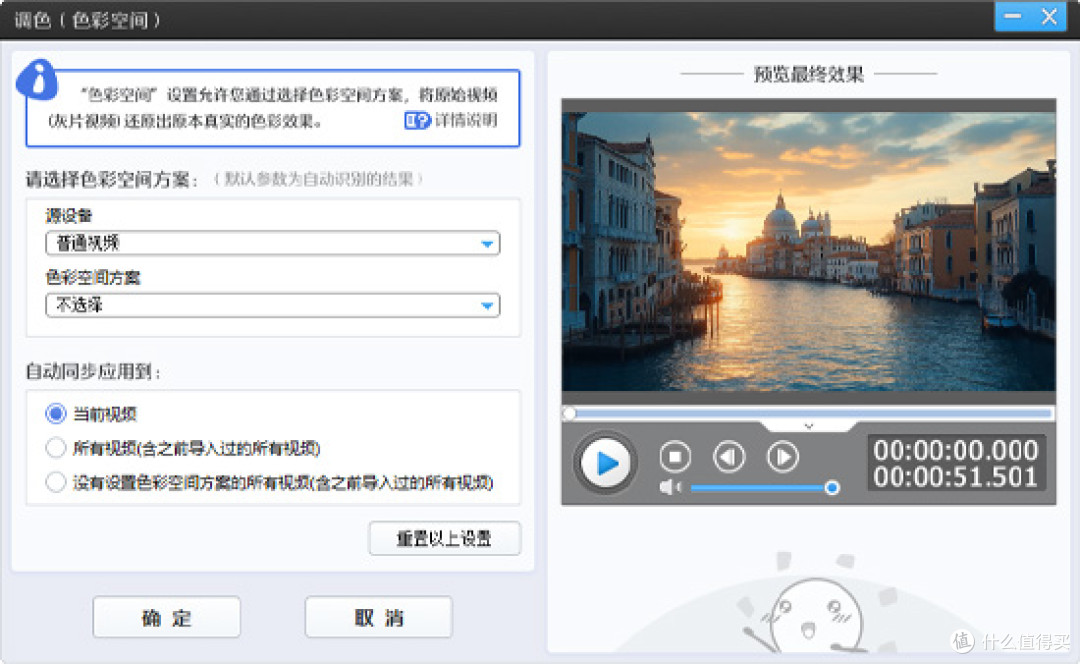Cancel with the 取消 button
This screenshot has width=1080, height=664.
click(379, 617)
